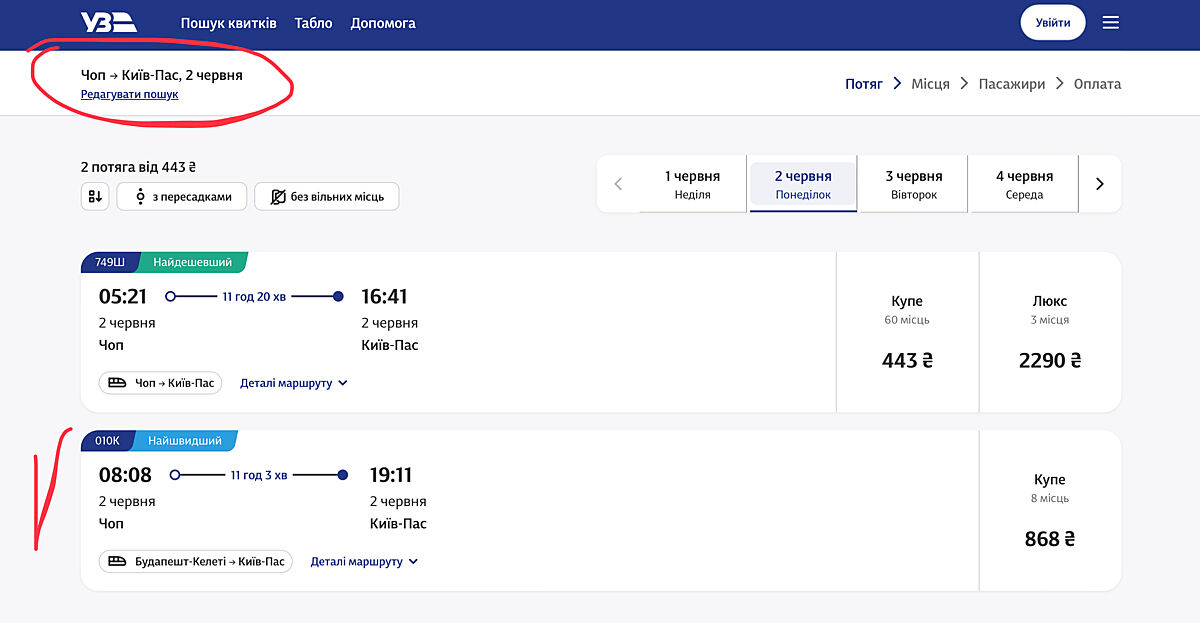Click 'Редагувати пошук' link
The width and height of the screenshot is (1200, 623).
tap(129, 95)
